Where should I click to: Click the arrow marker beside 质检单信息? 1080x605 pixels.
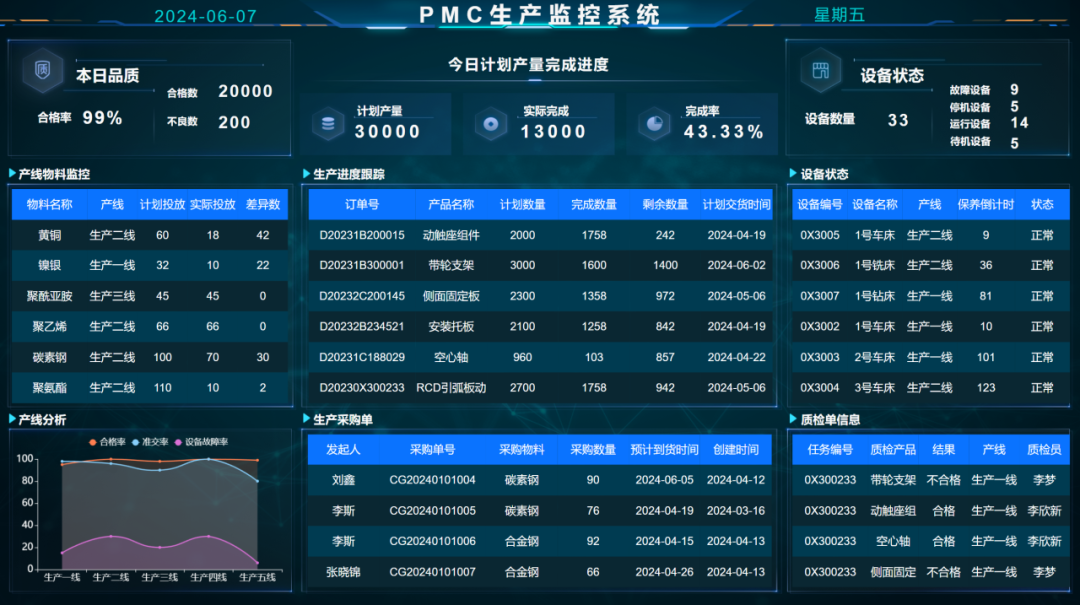(793, 420)
